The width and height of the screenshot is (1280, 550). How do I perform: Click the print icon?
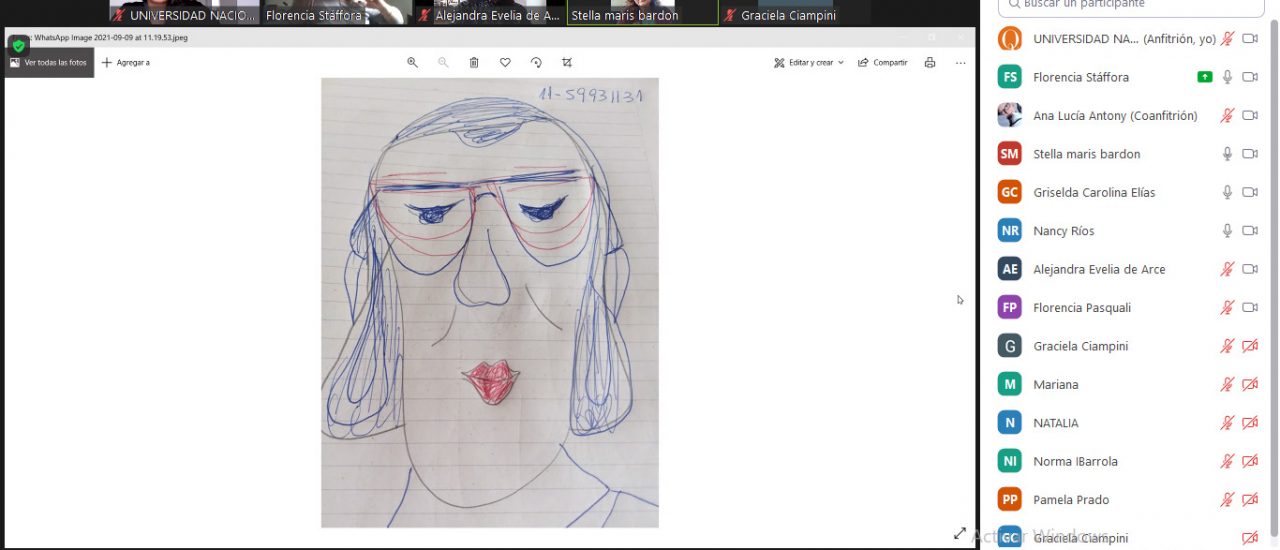[930, 62]
